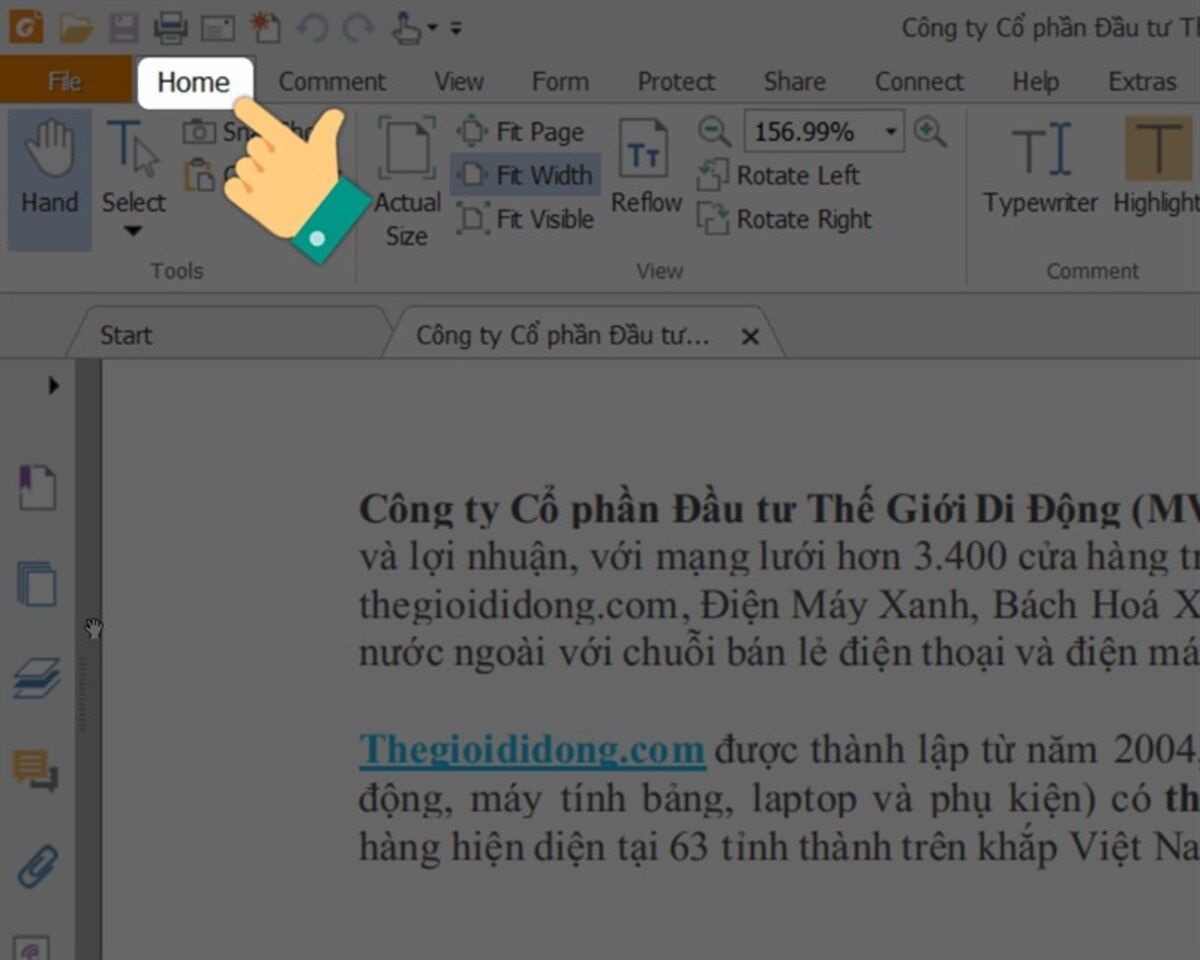
Task: Expand the navigation panel with the arrow
Action: coord(54,385)
